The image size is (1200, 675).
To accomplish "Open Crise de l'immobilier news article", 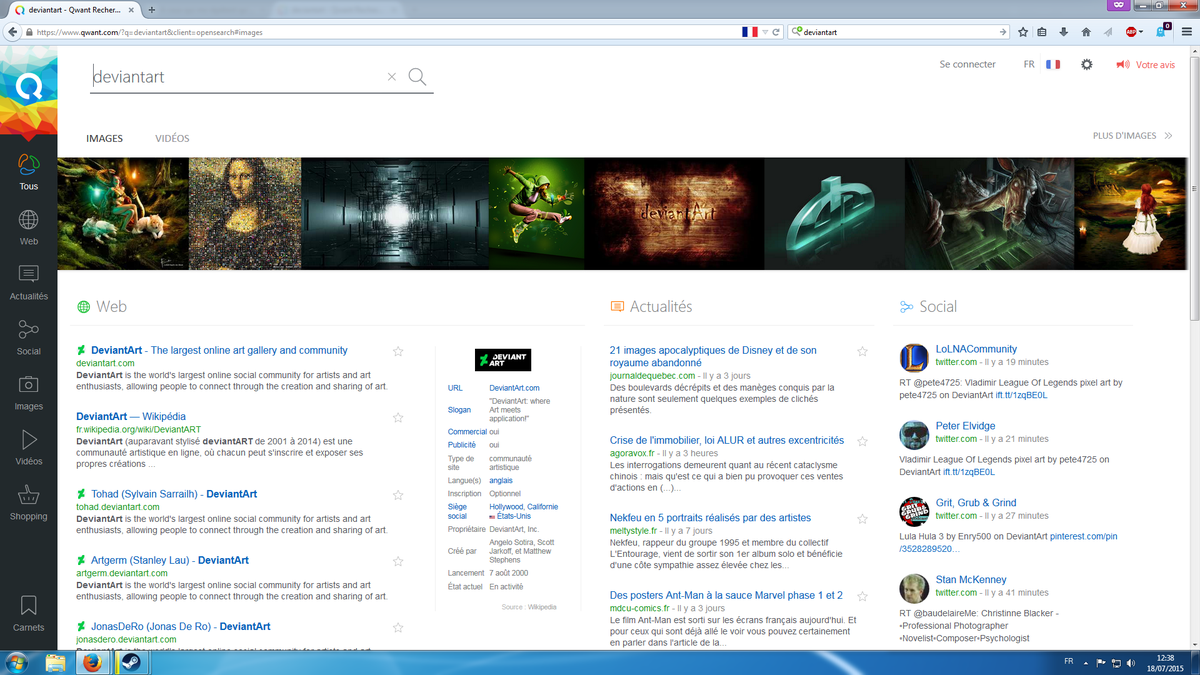I will pyautogui.click(x=727, y=440).
